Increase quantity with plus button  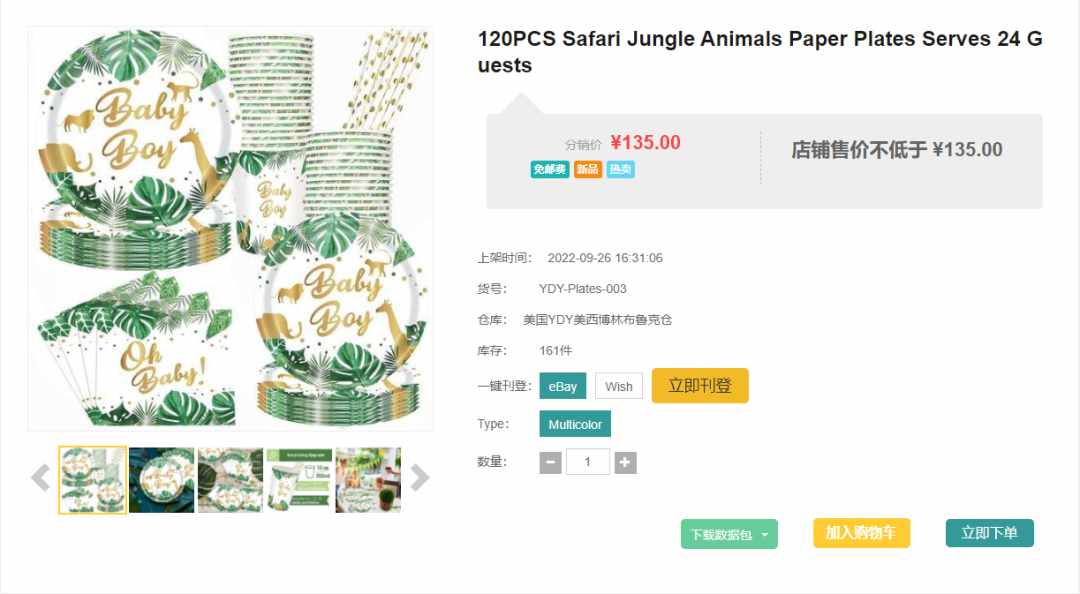tap(625, 462)
